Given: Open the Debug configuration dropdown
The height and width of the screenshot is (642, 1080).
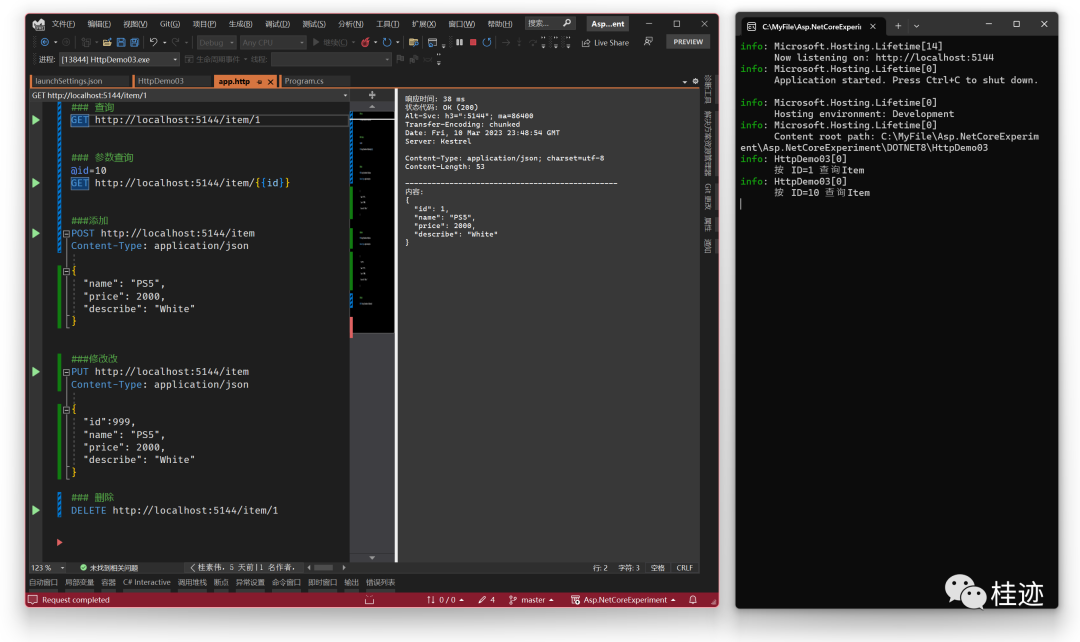Looking at the screenshot, I should tap(216, 43).
